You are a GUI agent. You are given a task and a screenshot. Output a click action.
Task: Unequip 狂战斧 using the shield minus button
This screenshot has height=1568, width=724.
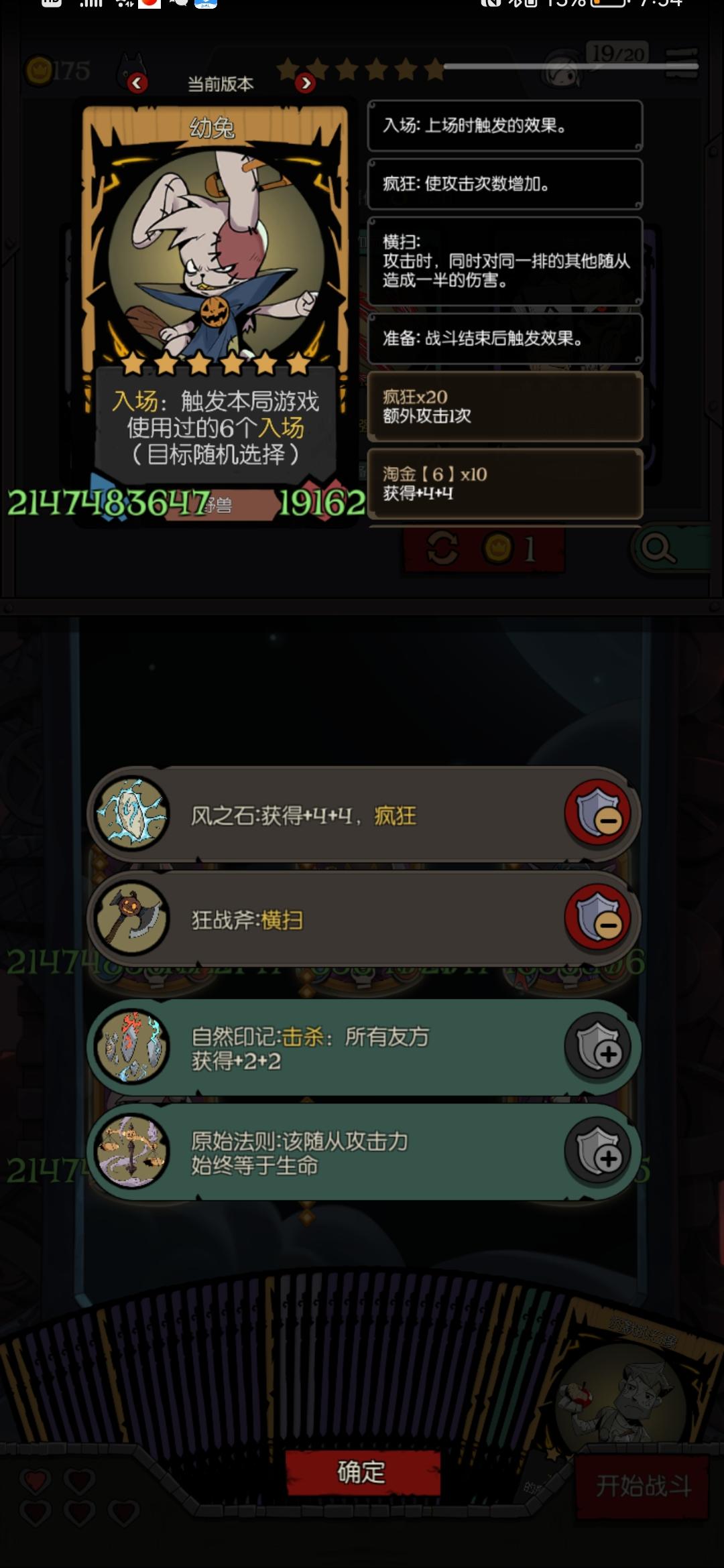pos(599,919)
